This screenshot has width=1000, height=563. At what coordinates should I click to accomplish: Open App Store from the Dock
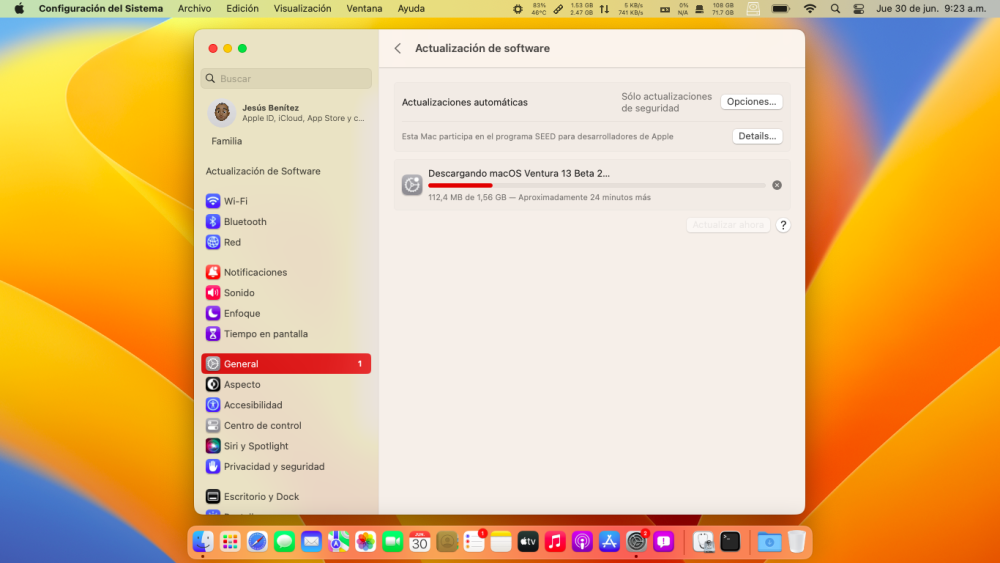click(609, 542)
